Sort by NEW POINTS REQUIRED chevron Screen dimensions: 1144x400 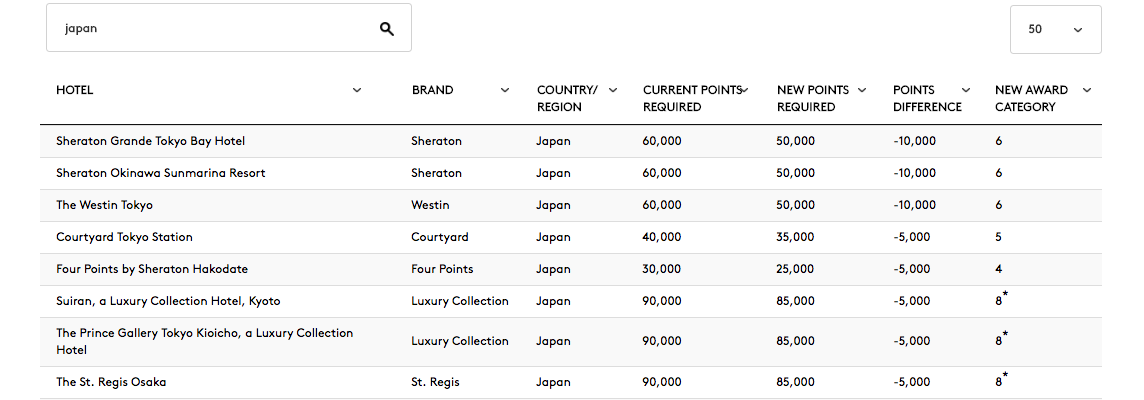pyautogui.click(x=862, y=91)
